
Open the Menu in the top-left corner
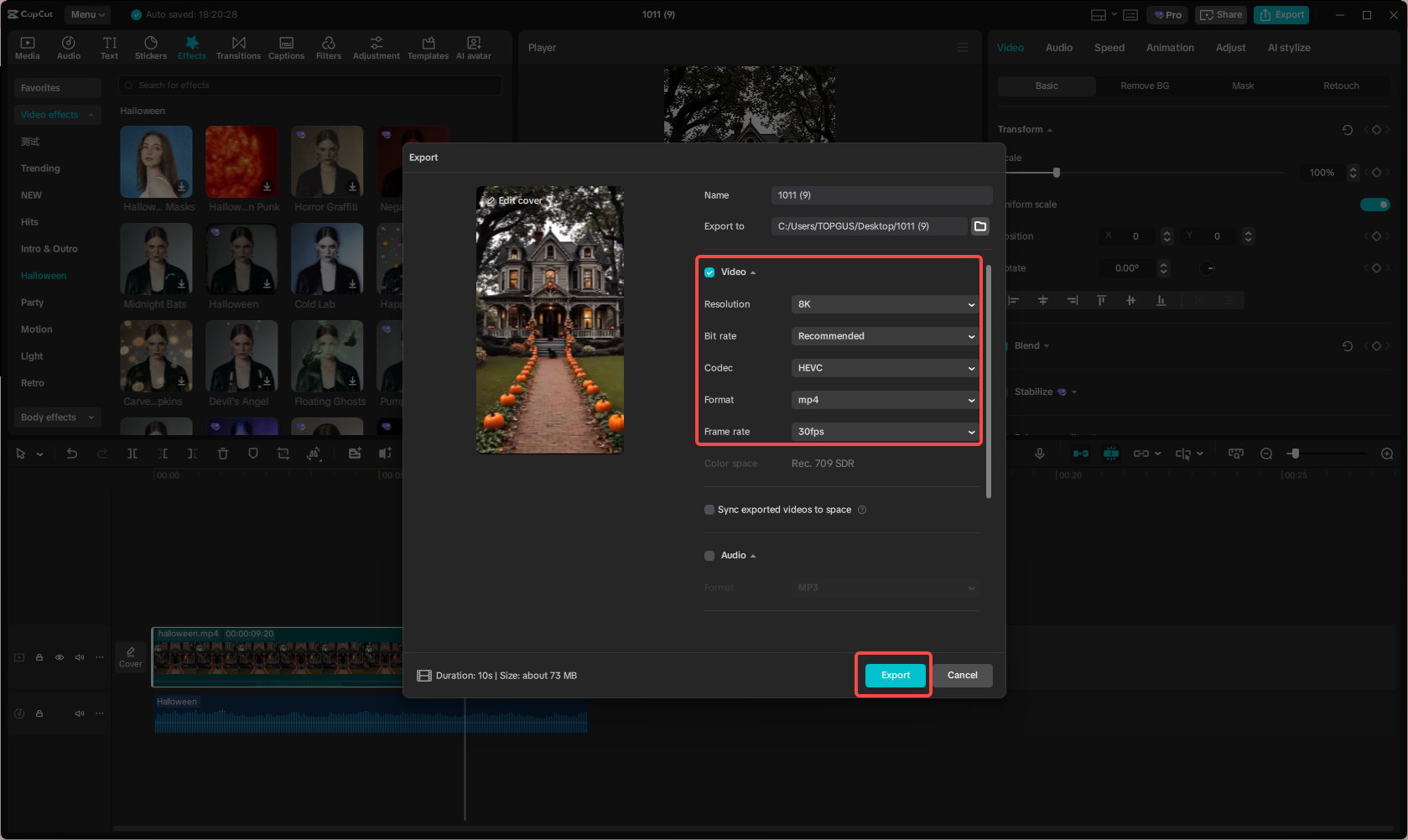pyautogui.click(x=87, y=14)
